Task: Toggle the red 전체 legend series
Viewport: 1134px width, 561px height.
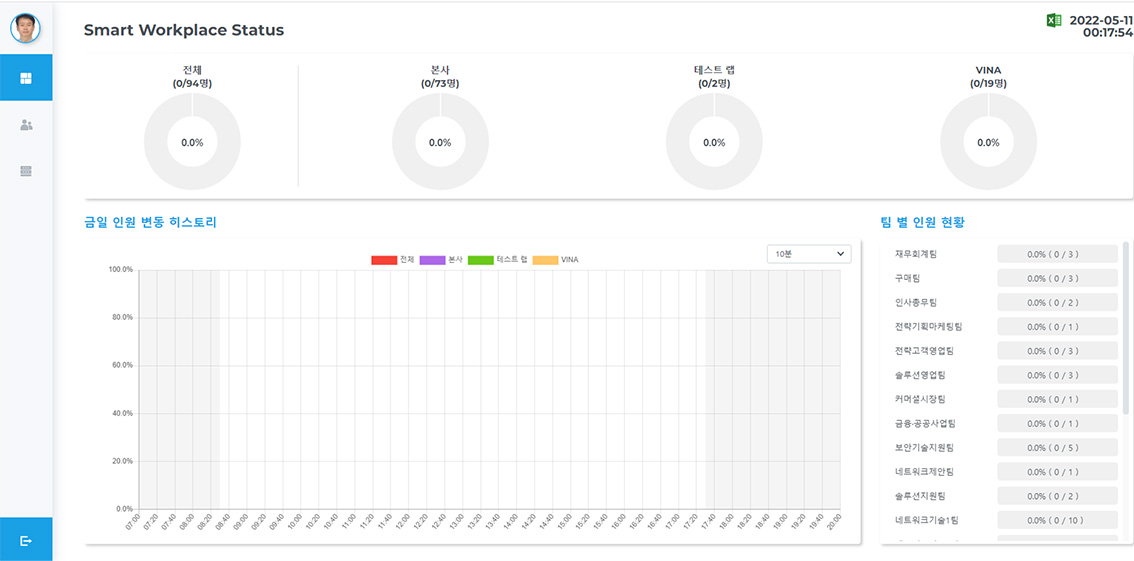Action: click(384, 260)
